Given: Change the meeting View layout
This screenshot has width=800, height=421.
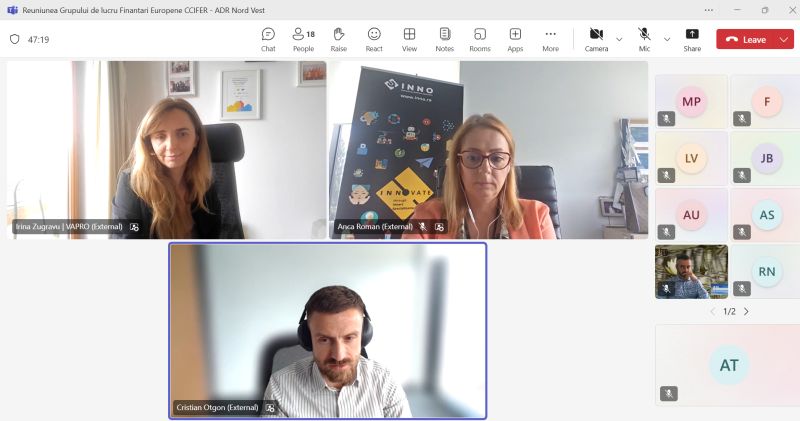Looking at the screenshot, I should 409,39.
